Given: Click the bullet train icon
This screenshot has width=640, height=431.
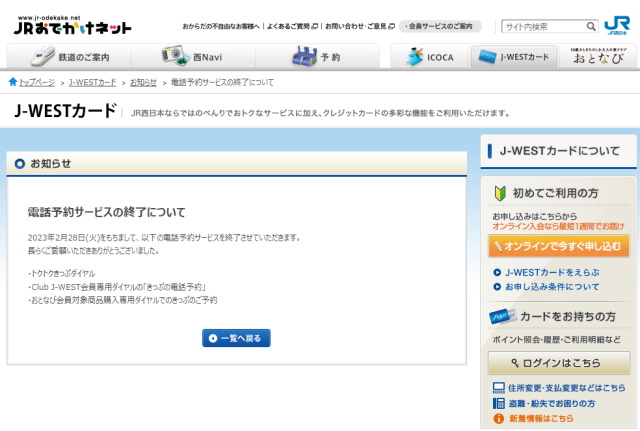Looking at the screenshot, I should (x=42, y=56).
